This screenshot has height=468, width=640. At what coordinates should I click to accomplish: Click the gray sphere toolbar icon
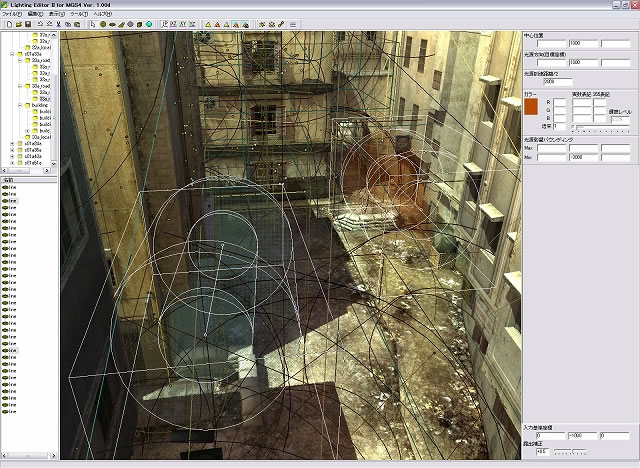coord(129,23)
